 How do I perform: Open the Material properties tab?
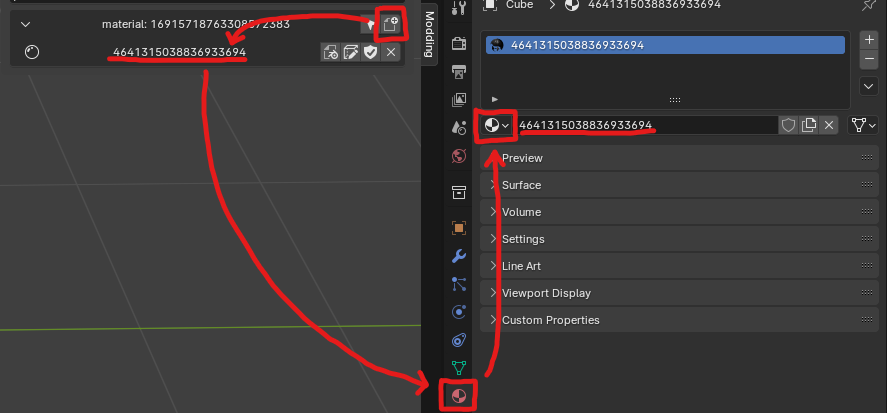[459, 395]
